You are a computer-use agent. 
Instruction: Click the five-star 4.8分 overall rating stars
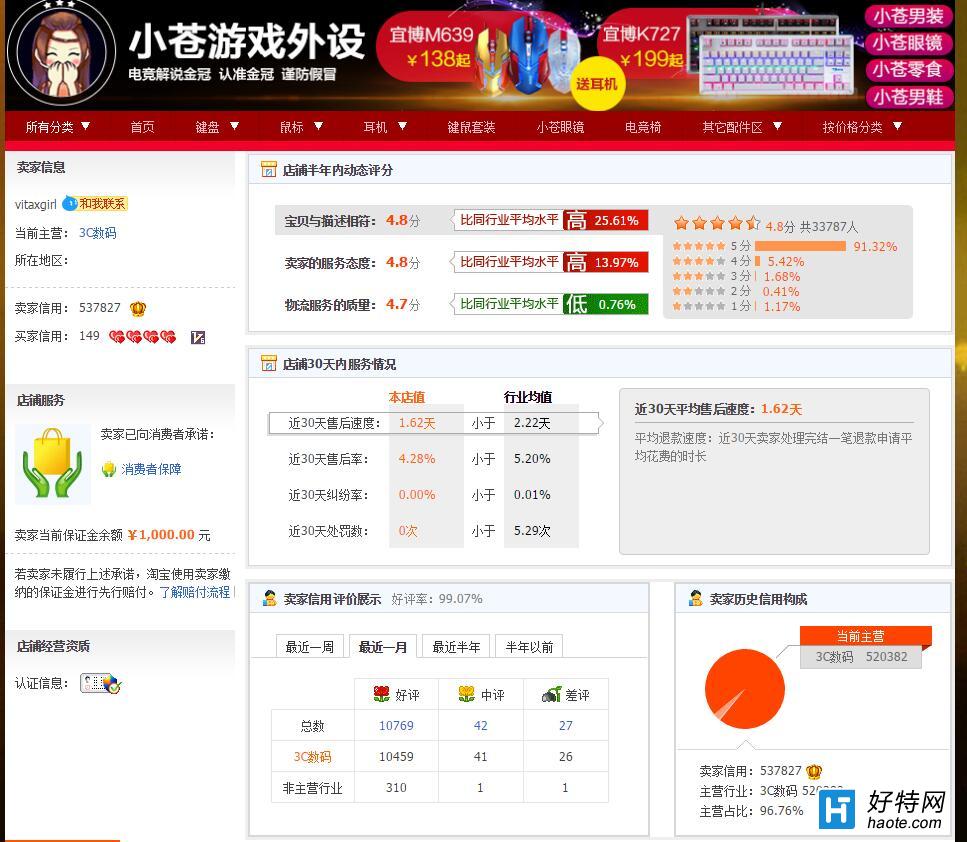717,223
